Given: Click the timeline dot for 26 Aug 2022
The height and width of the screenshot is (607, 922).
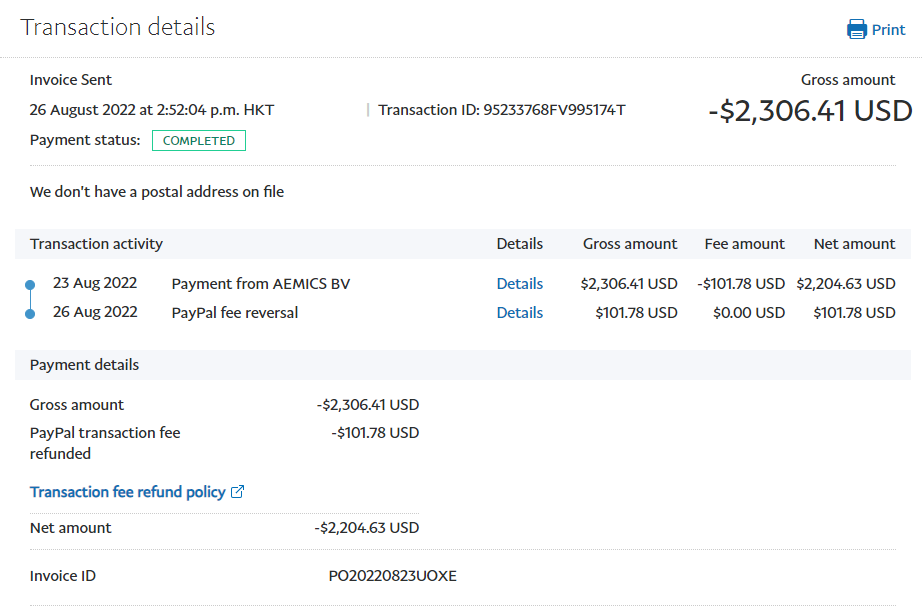Looking at the screenshot, I should click(x=30, y=313).
